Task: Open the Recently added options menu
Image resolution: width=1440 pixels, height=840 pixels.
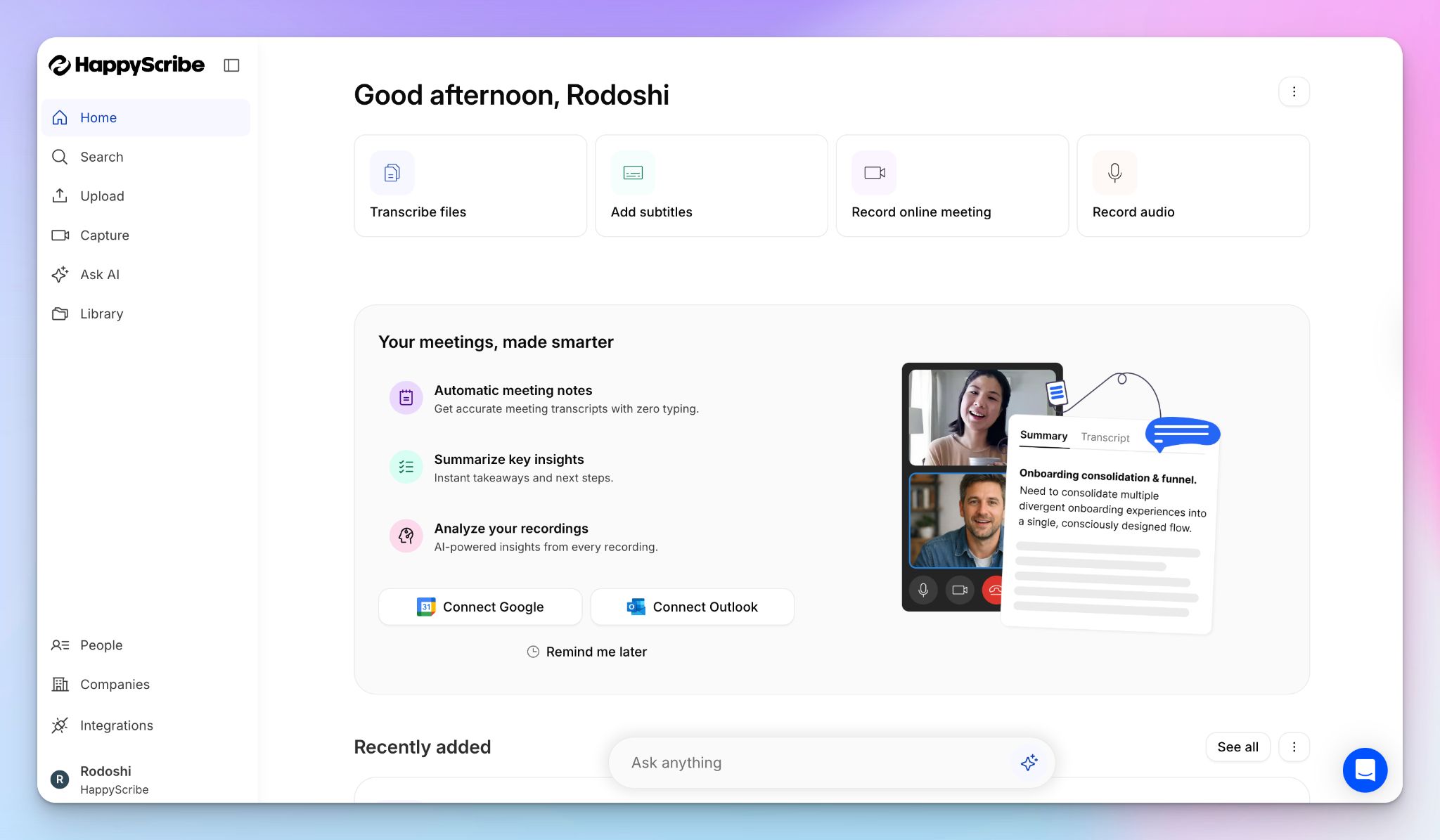Action: (1294, 747)
